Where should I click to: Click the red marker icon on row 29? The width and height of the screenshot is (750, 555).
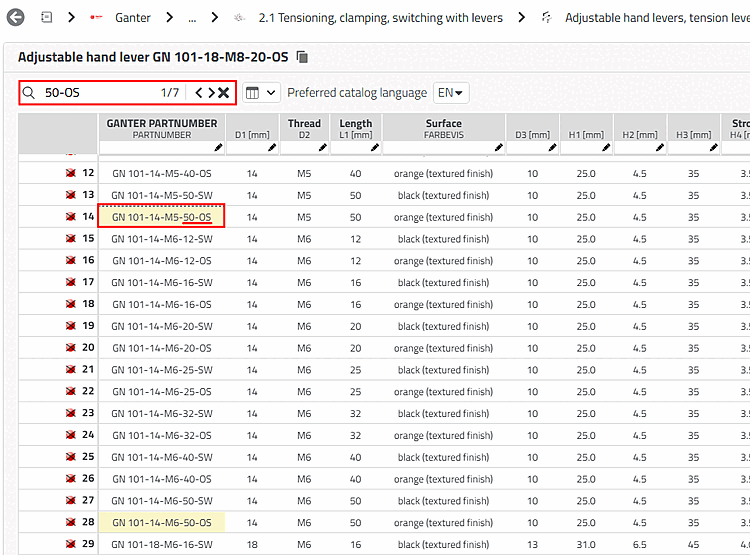pos(71,544)
